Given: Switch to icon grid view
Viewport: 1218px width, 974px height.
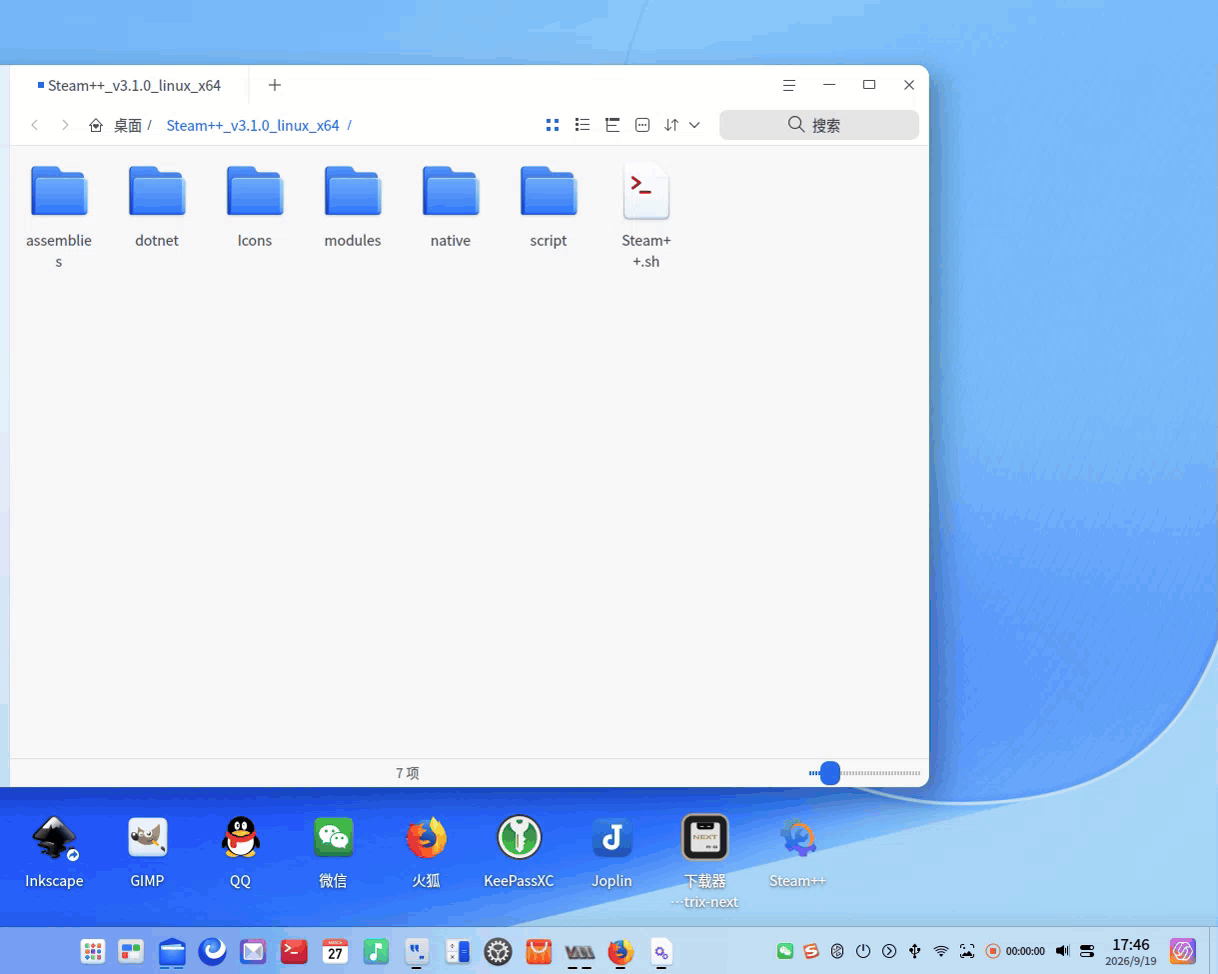Looking at the screenshot, I should 552,125.
